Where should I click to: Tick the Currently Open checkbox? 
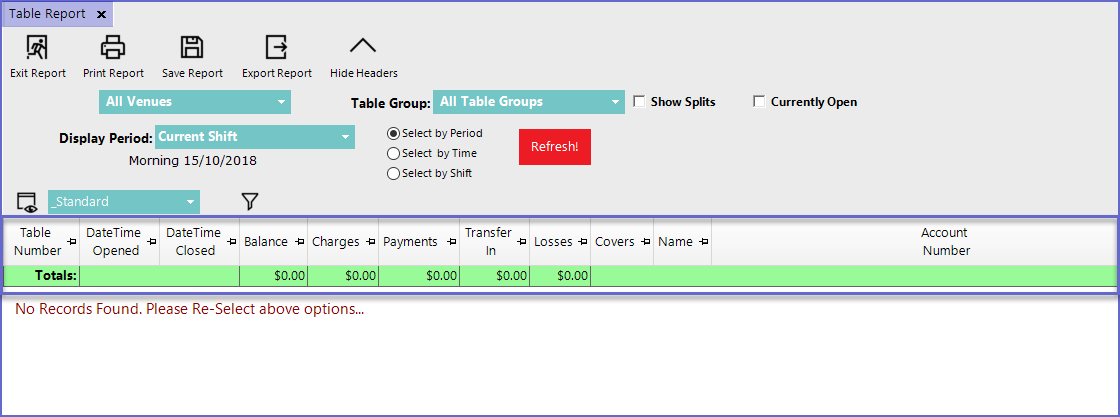pyautogui.click(x=760, y=102)
